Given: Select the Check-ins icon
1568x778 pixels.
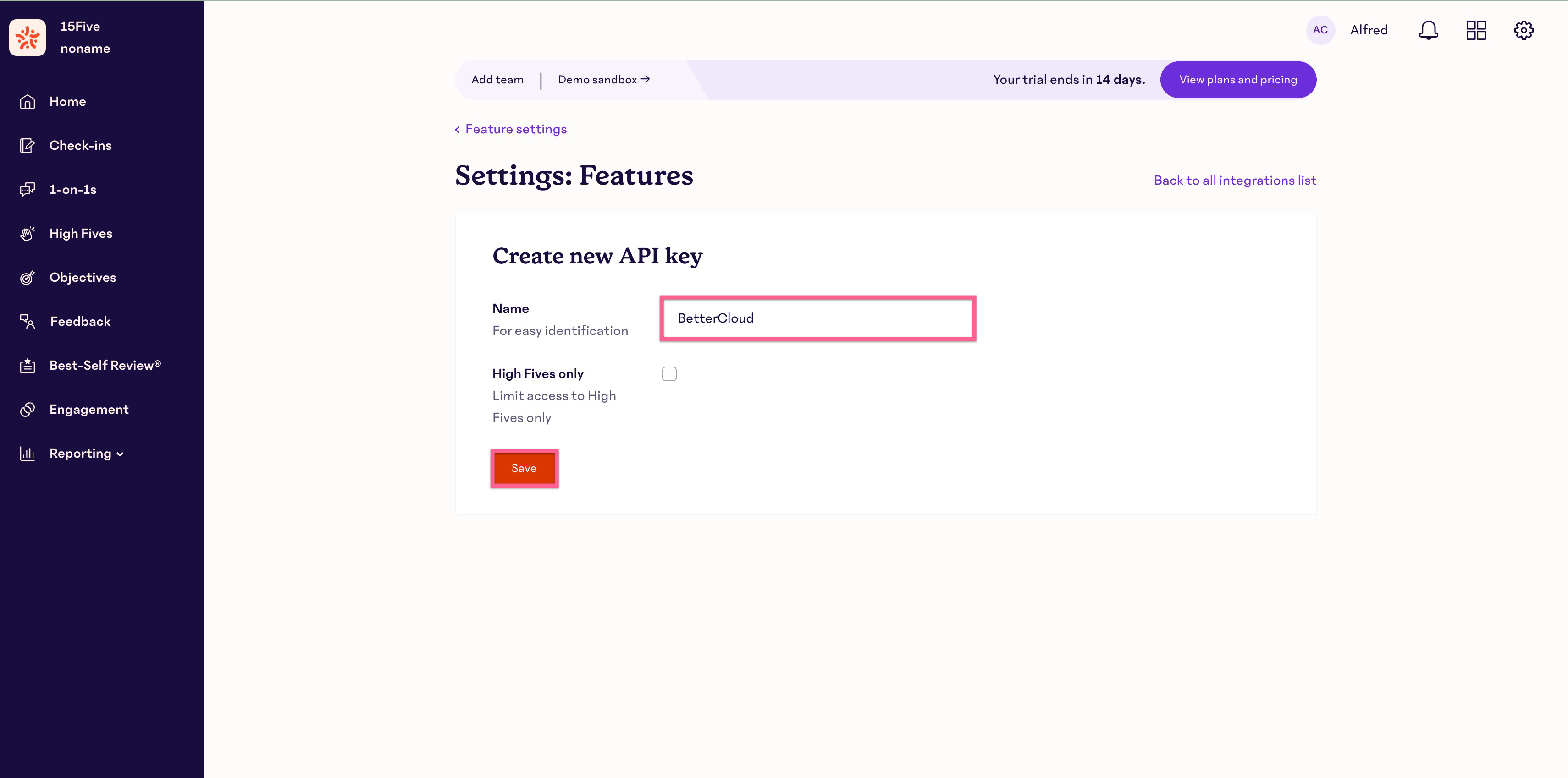Looking at the screenshot, I should 28,145.
